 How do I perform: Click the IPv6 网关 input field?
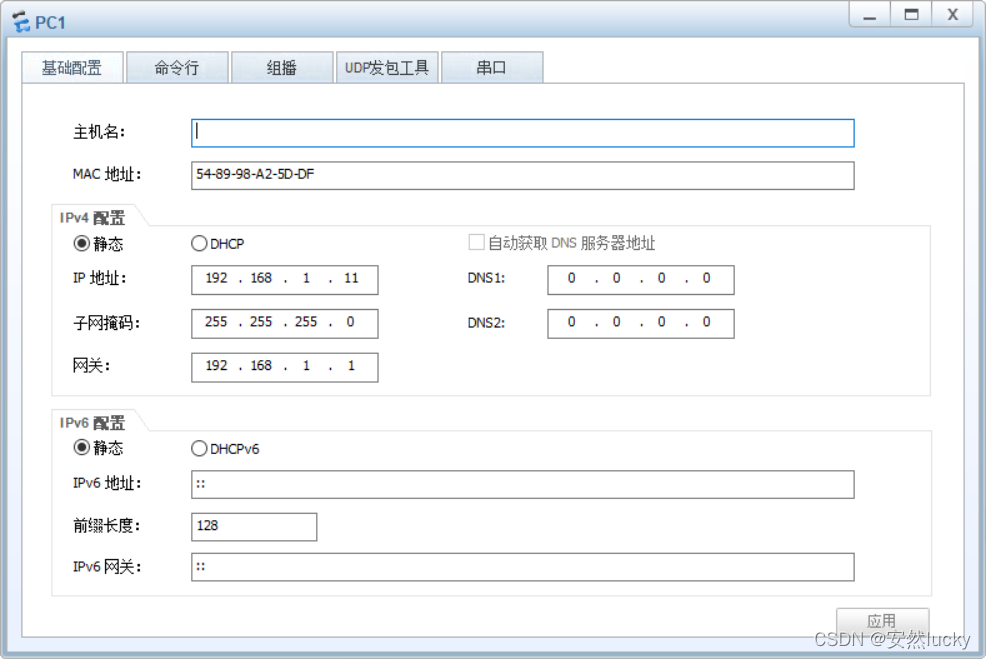pos(523,567)
